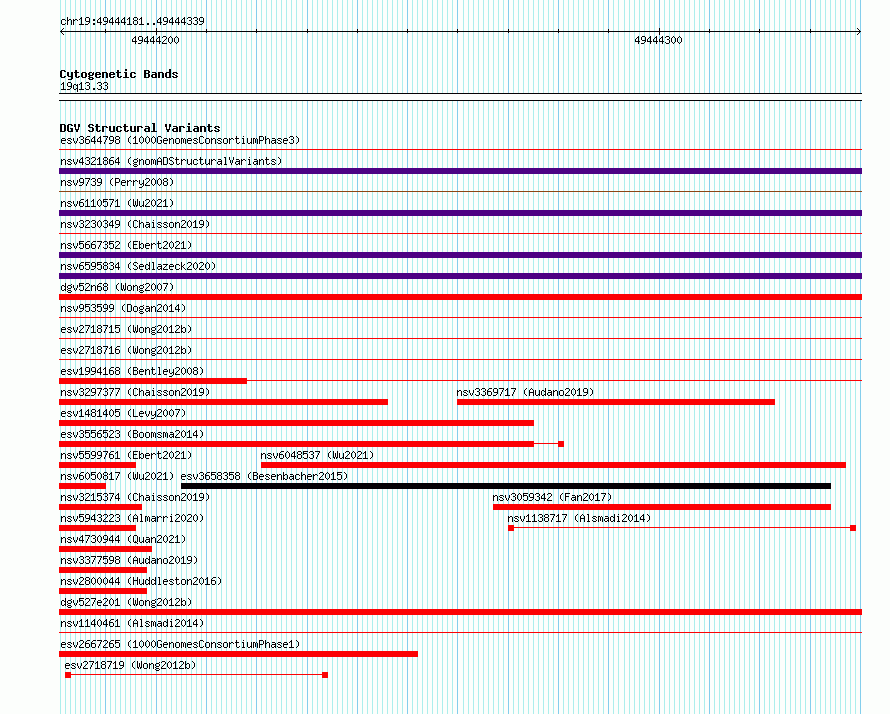Select nsv2800044 Huddleston2016 variant label
This screenshot has height=714, width=890.
141,581
